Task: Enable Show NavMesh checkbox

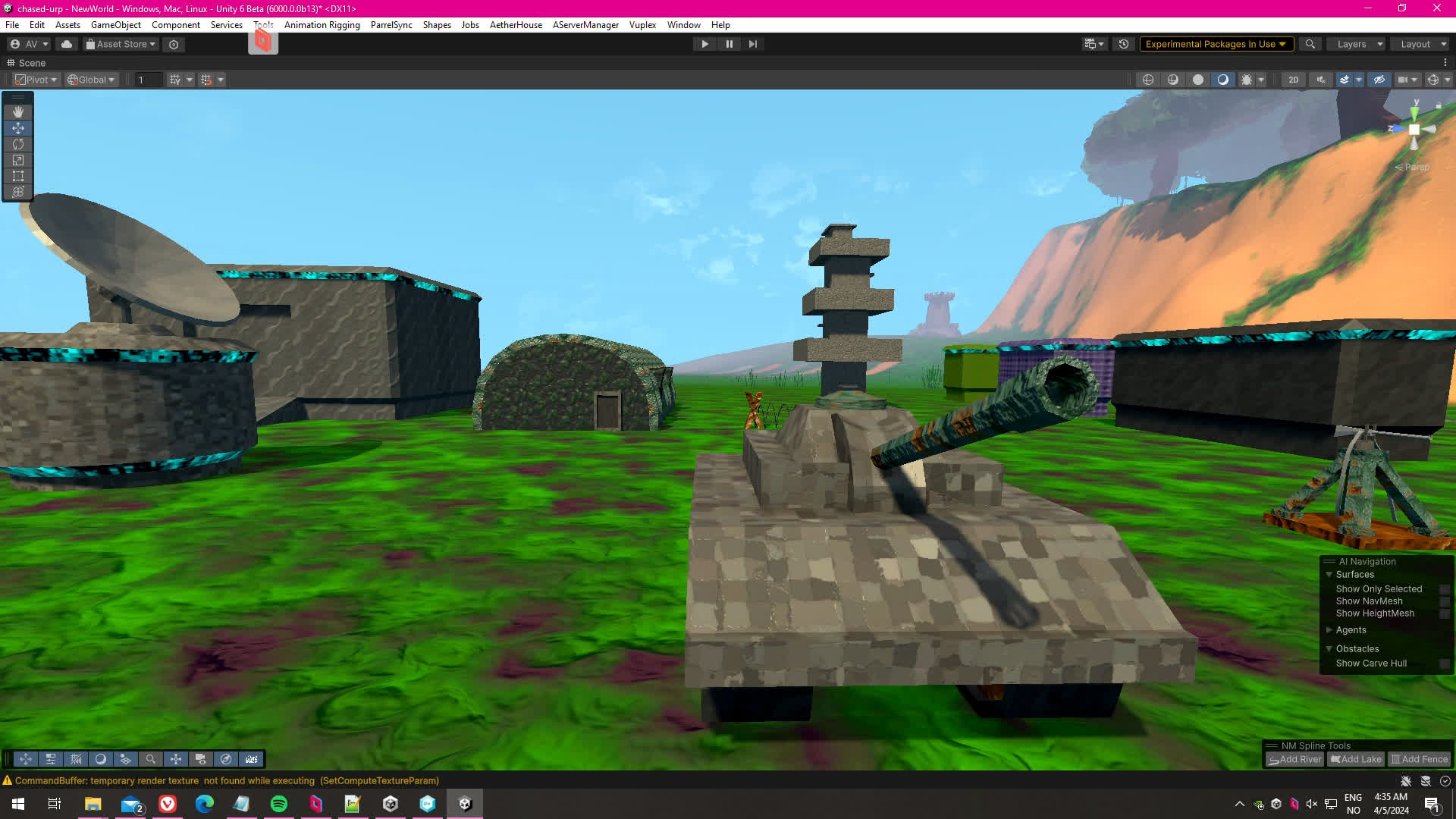Action: point(1445,601)
